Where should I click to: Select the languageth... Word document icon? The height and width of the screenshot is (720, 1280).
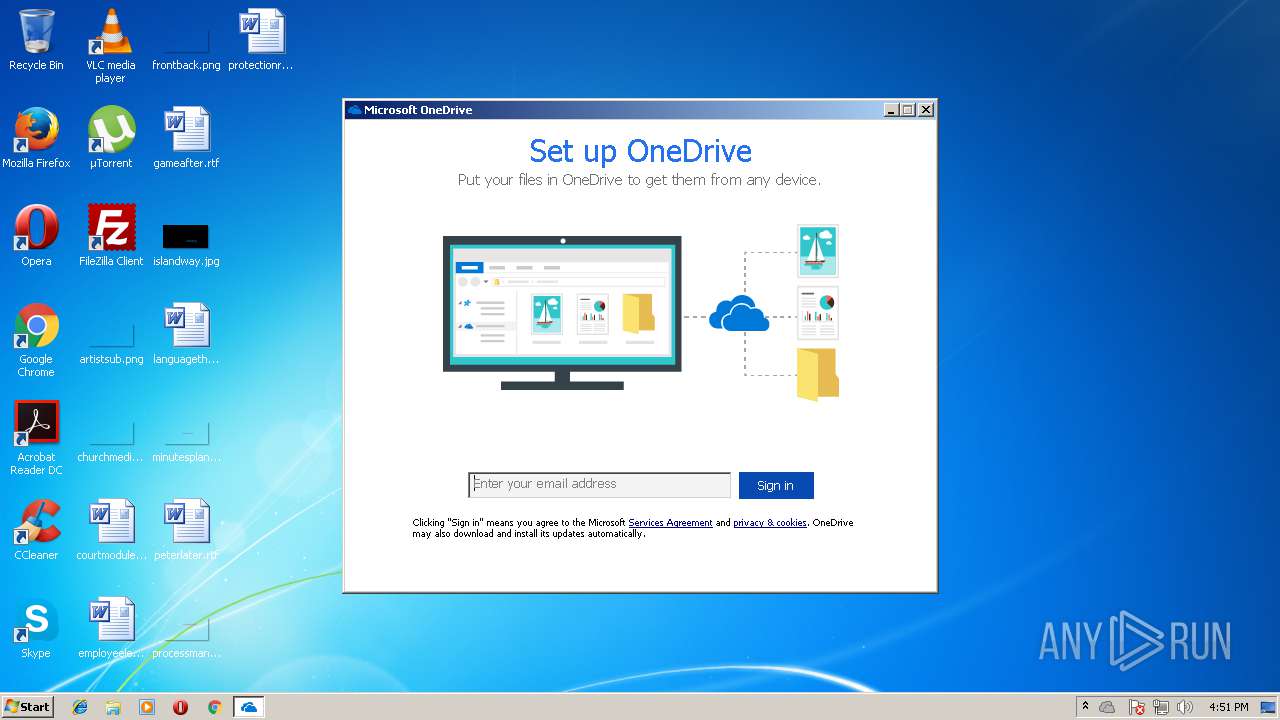coord(186,334)
